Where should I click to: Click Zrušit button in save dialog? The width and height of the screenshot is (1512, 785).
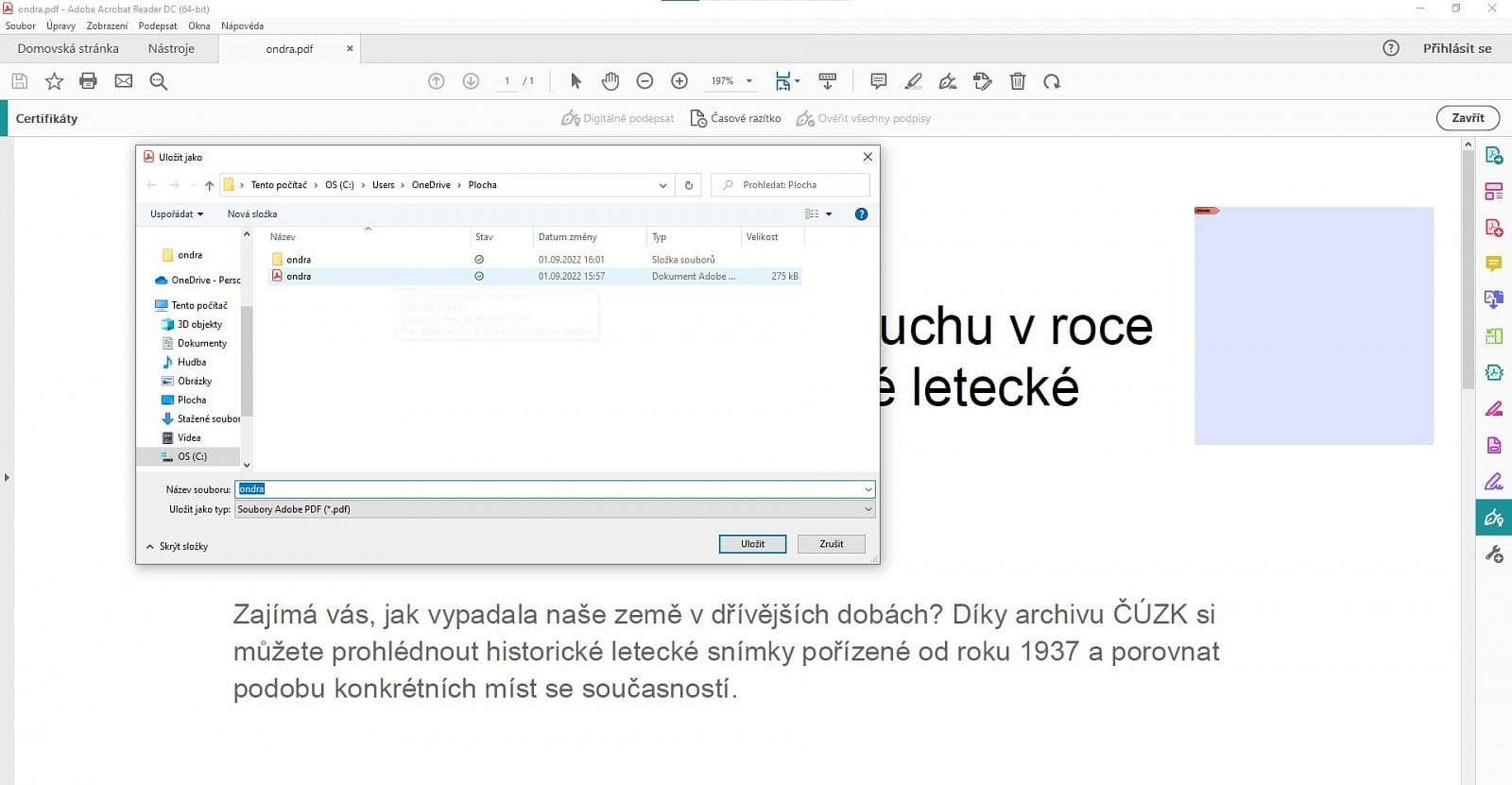[x=832, y=544]
